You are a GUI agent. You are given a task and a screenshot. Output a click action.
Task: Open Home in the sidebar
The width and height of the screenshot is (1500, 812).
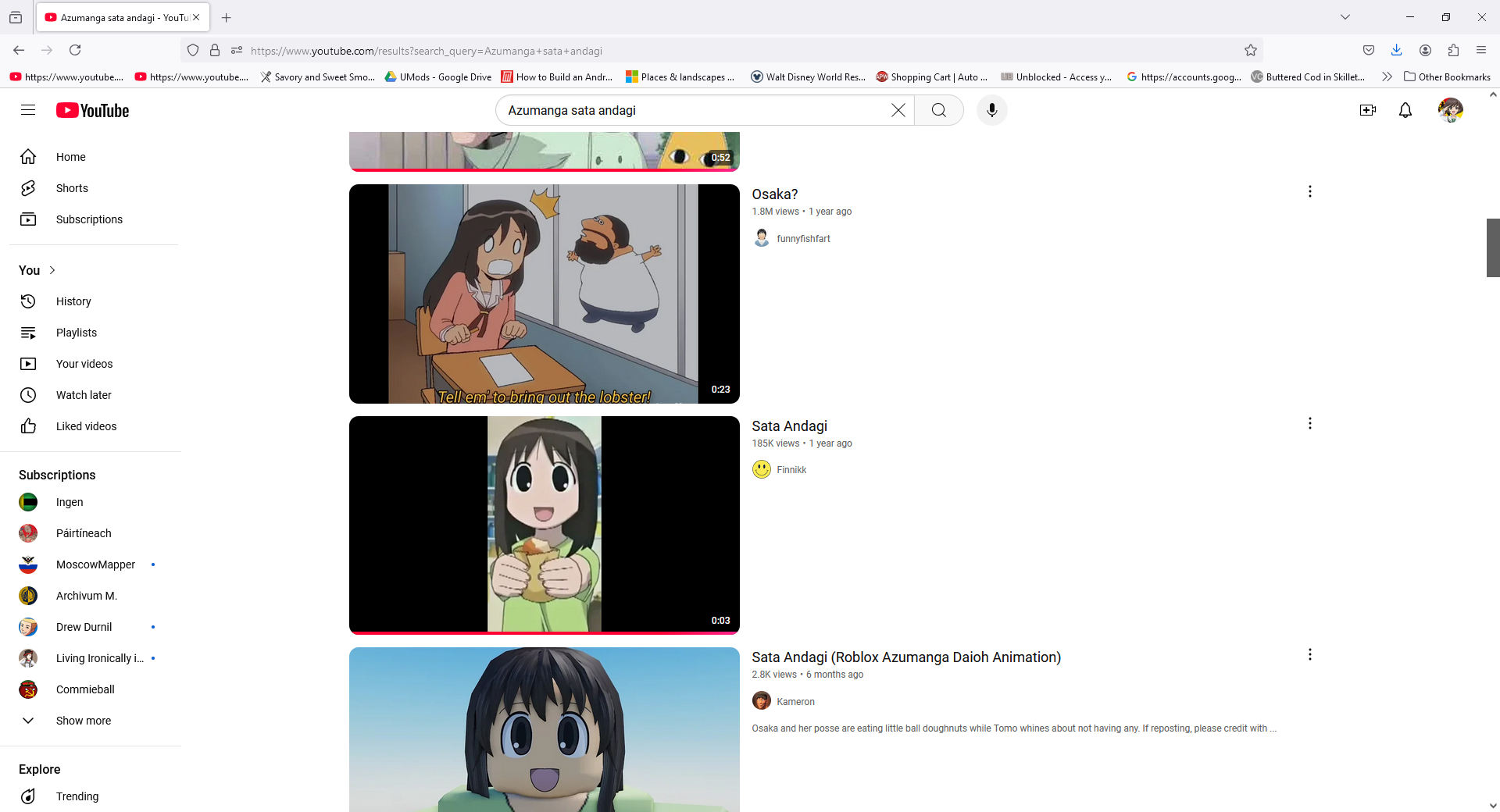coord(91,157)
